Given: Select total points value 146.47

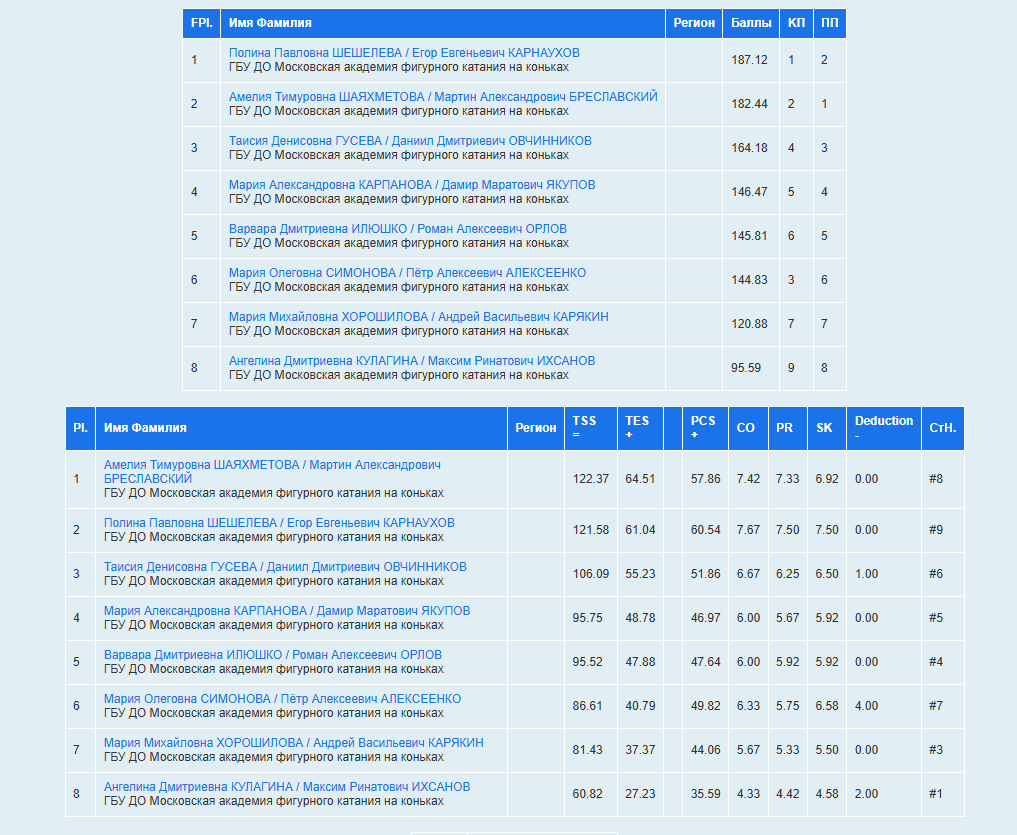Looking at the screenshot, I should pos(749,192).
